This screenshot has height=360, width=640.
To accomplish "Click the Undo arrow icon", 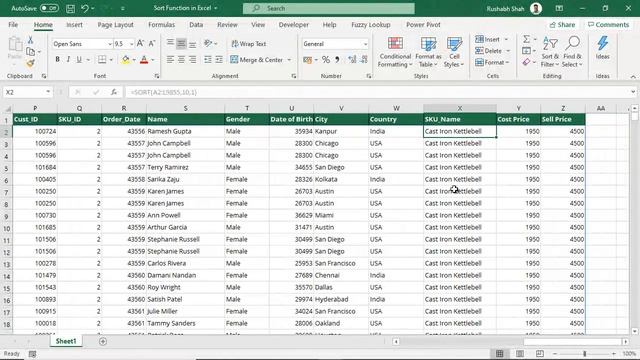I will [84, 8].
